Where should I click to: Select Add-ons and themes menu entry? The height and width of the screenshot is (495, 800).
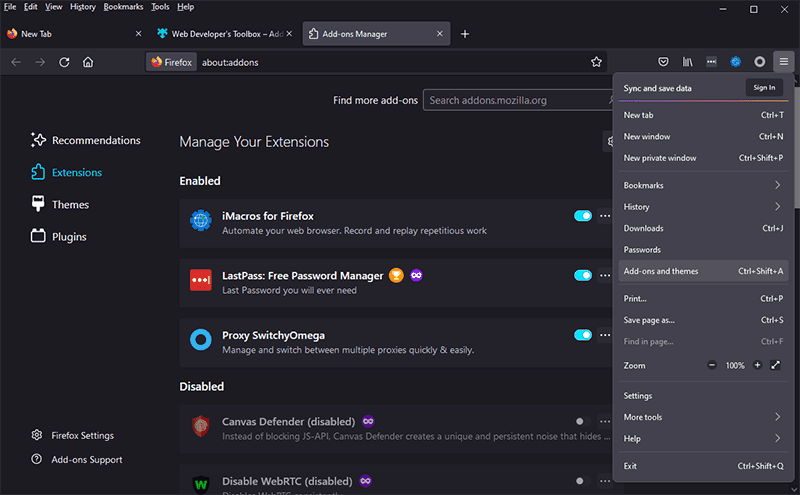[703, 271]
